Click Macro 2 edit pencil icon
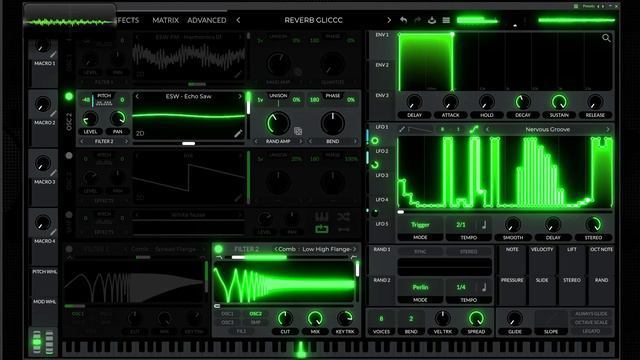The image size is (640, 360). [53, 114]
